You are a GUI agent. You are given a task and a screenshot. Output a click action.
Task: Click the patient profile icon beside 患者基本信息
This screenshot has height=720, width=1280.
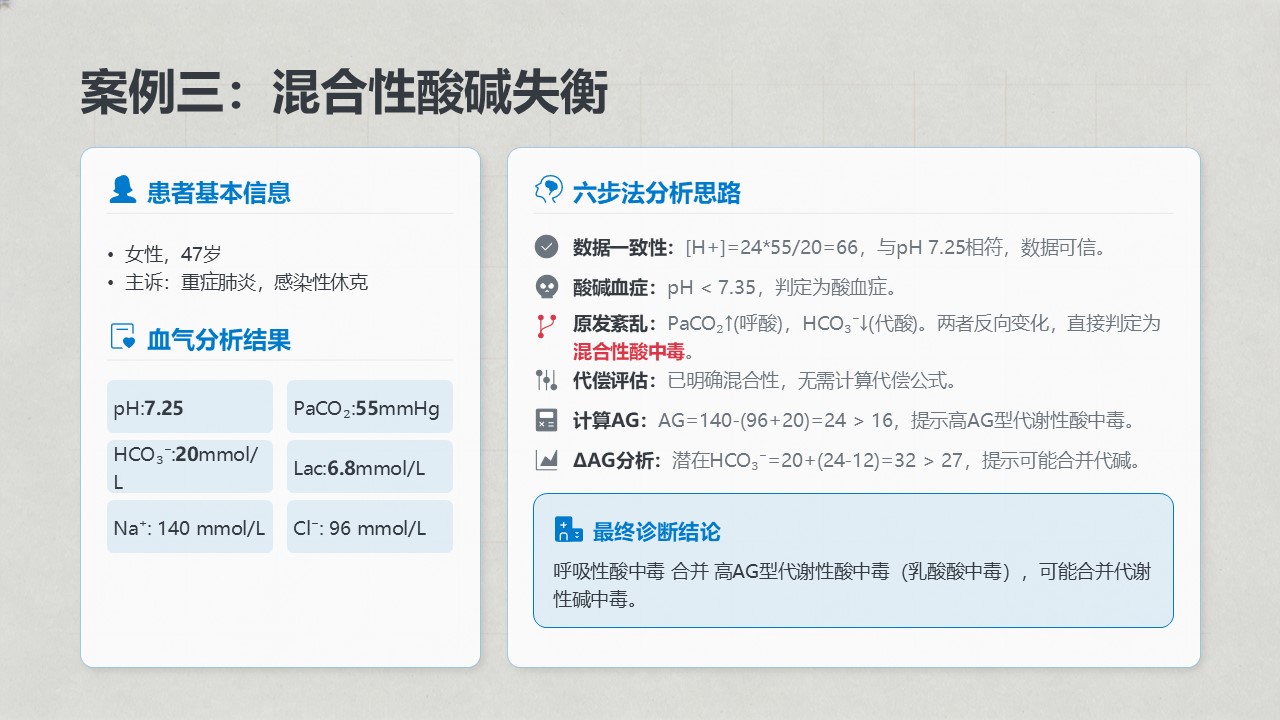pos(122,190)
